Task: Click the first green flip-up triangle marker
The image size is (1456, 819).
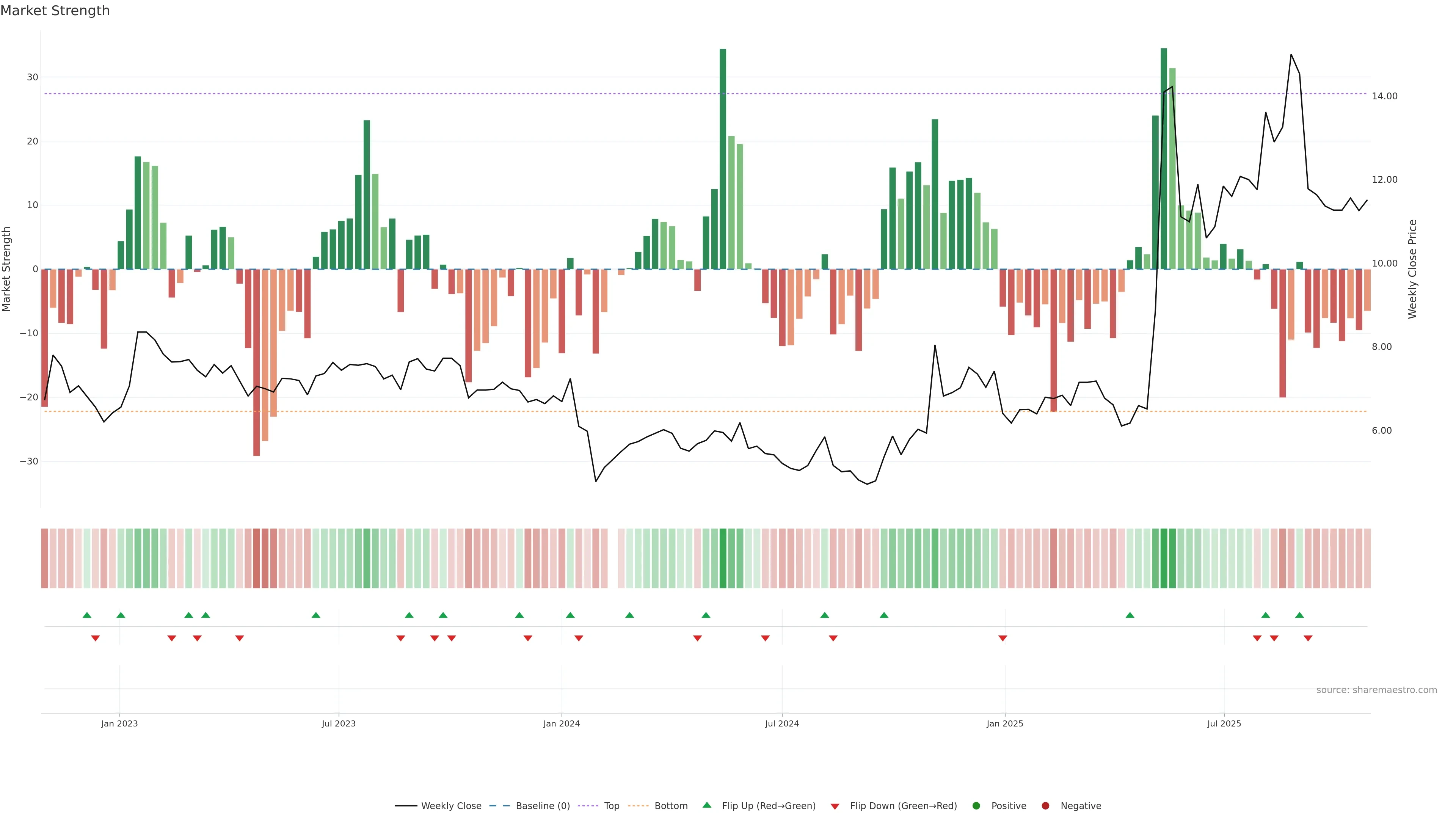Action: 87,615
